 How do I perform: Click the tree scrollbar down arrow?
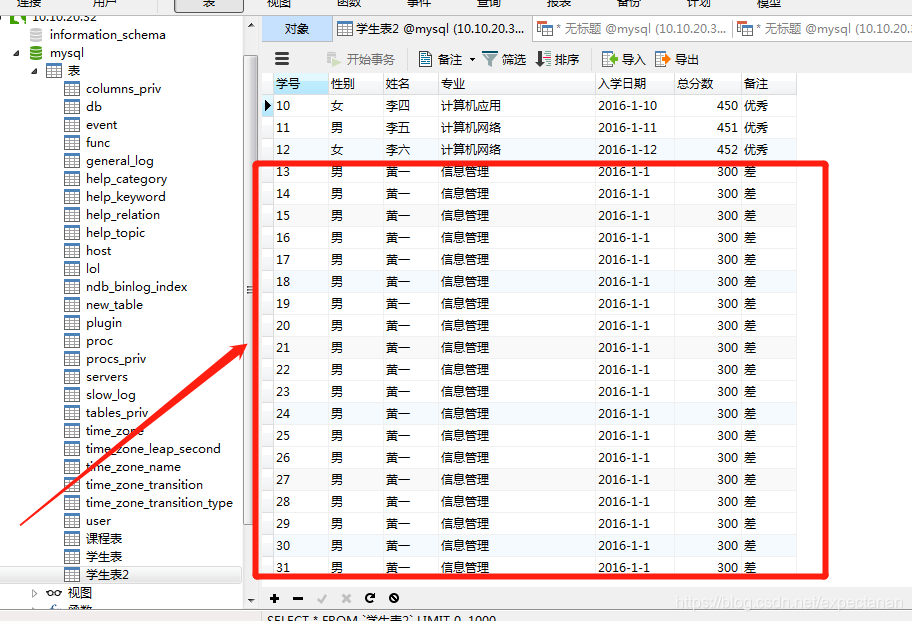pyautogui.click(x=251, y=600)
